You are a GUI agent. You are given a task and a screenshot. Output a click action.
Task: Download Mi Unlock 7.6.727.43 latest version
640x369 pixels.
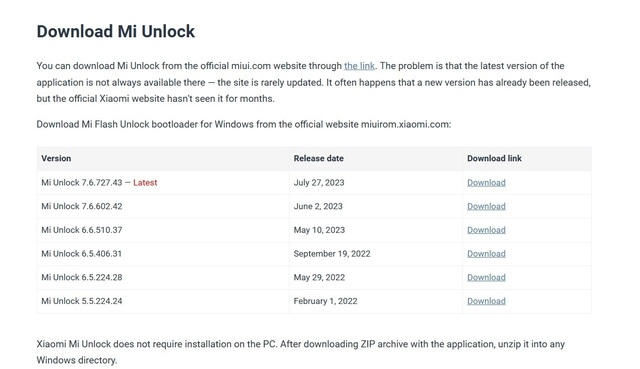point(486,182)
